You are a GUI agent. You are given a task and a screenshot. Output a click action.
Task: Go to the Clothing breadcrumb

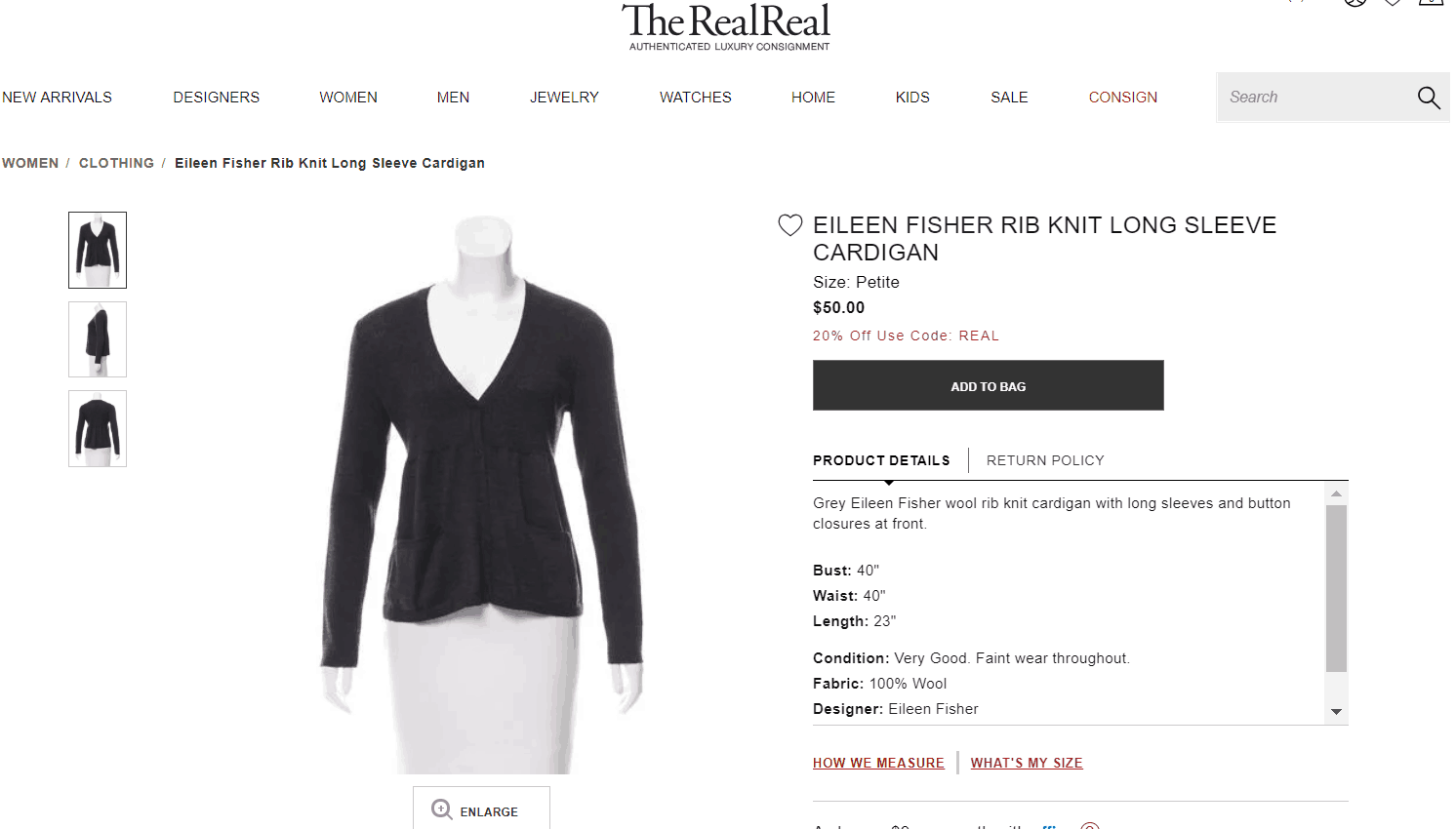(116, 163)
